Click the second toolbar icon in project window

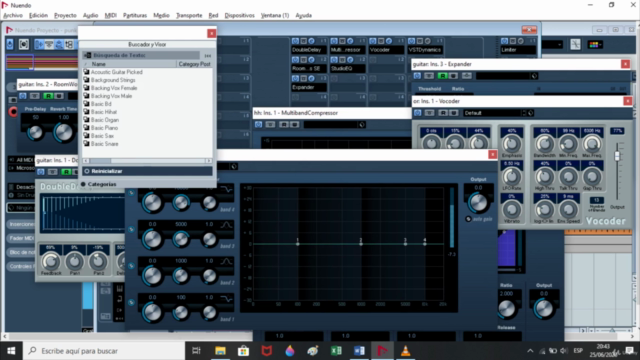tap(24, 44)
